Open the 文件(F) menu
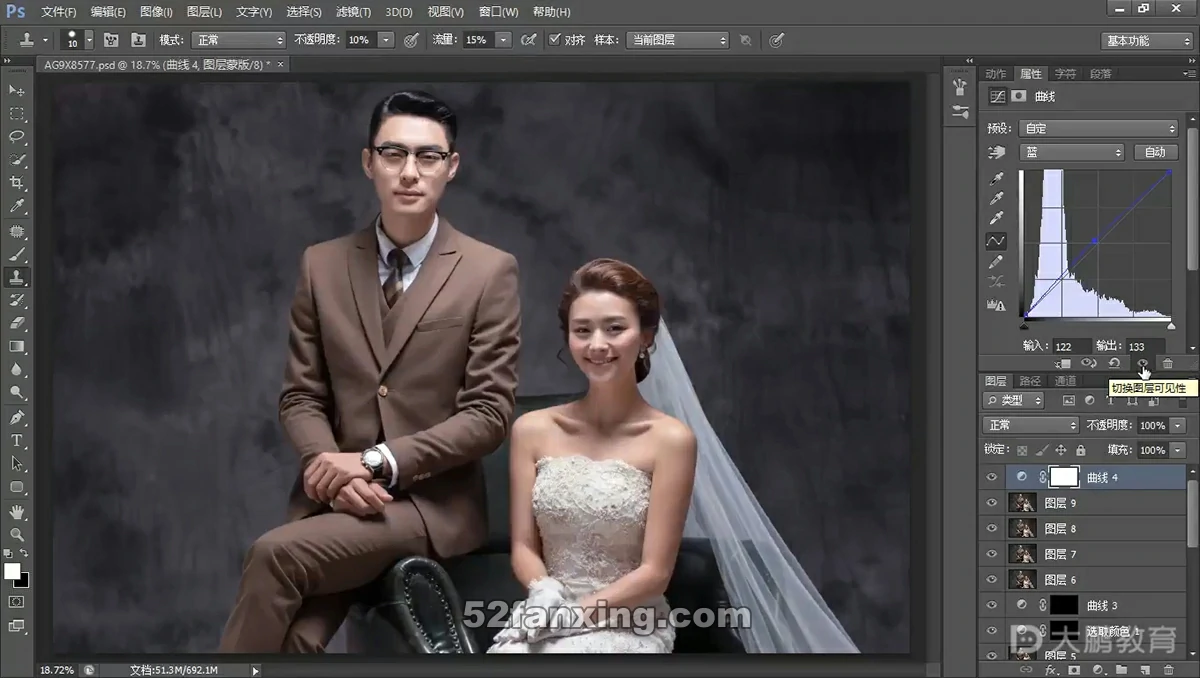The height and width of the screenshot is (678, 1200). (x=59, y=12)
